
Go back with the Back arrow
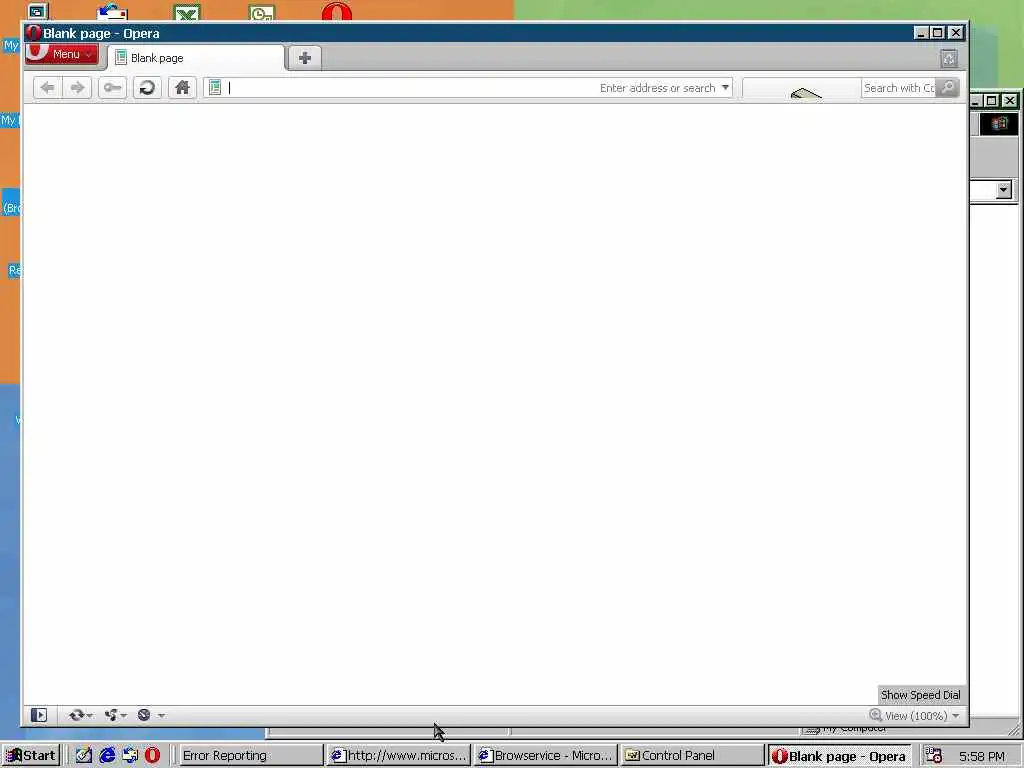click(x=47, y=88)
